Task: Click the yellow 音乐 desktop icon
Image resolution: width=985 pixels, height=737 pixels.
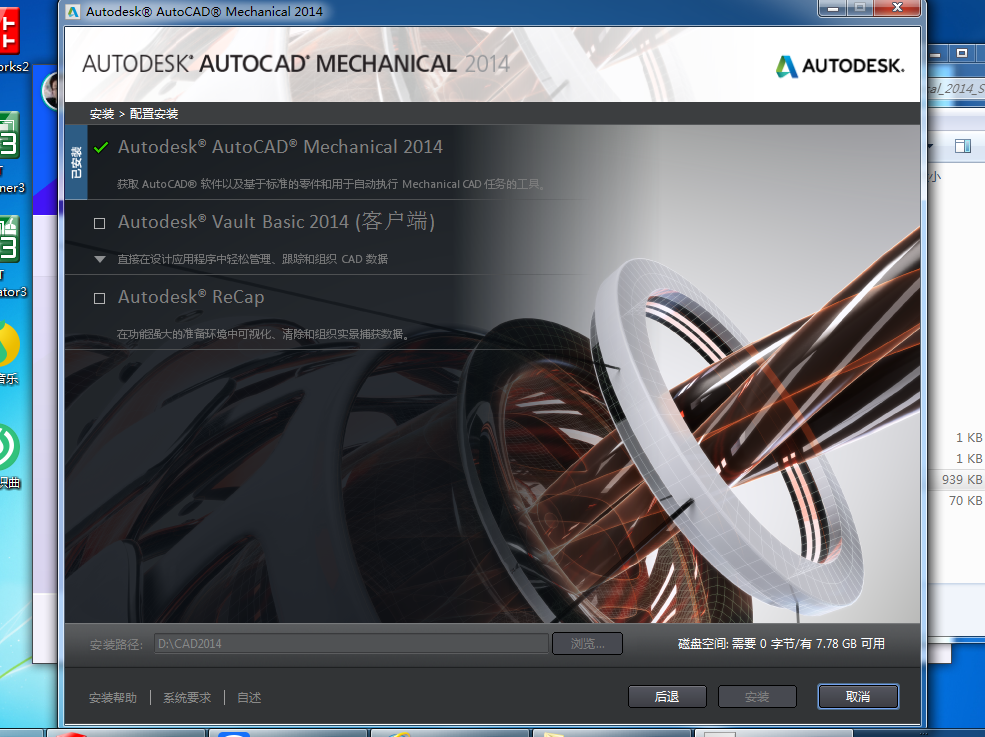Action: coord(9,343)
